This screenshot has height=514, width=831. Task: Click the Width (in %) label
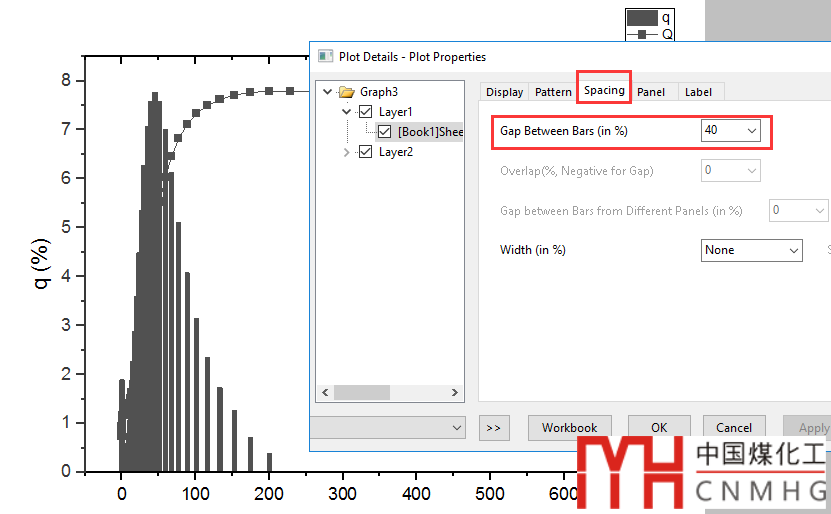pos(533,250)
